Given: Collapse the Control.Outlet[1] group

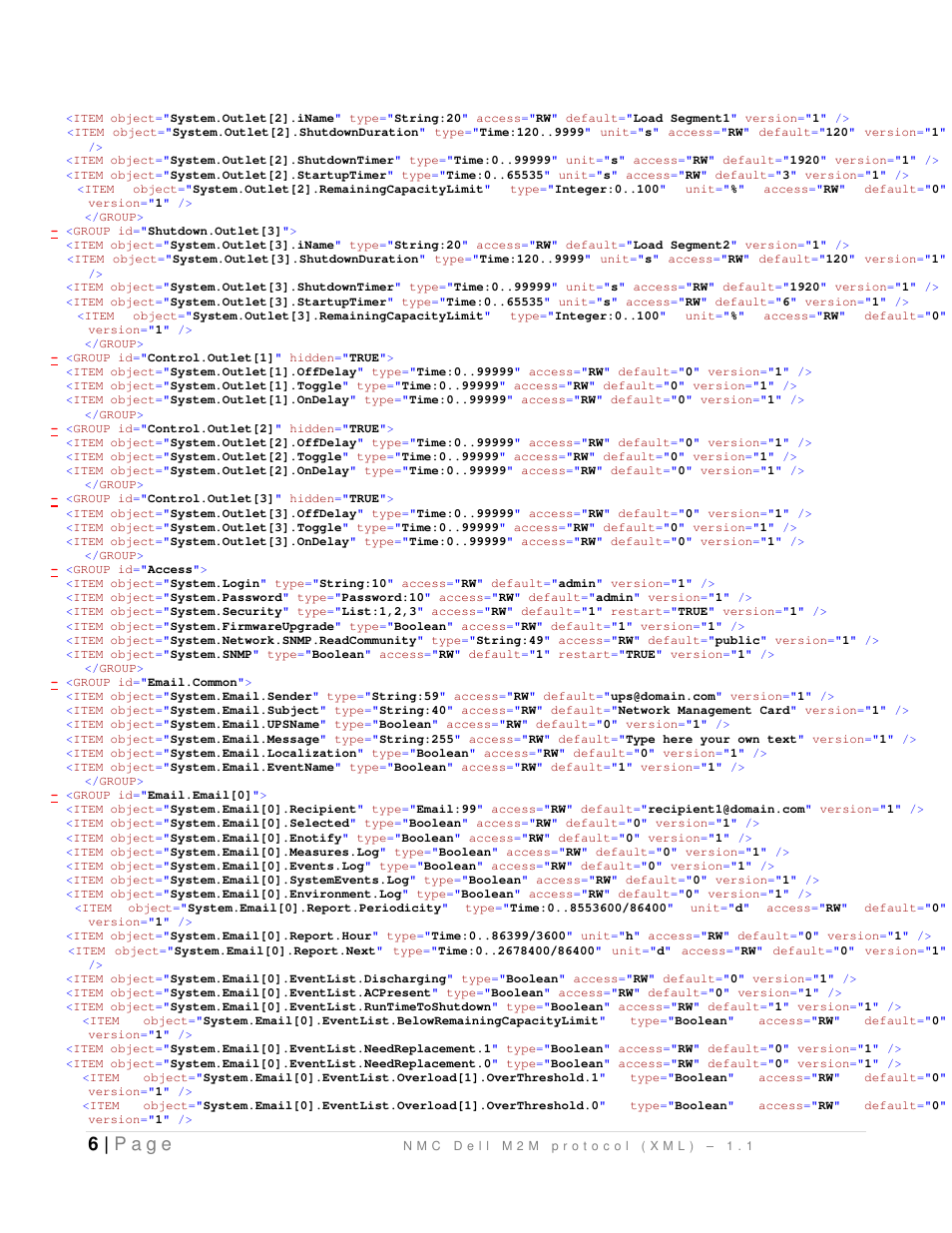Looking at the screenshot, I should (54, 357).
